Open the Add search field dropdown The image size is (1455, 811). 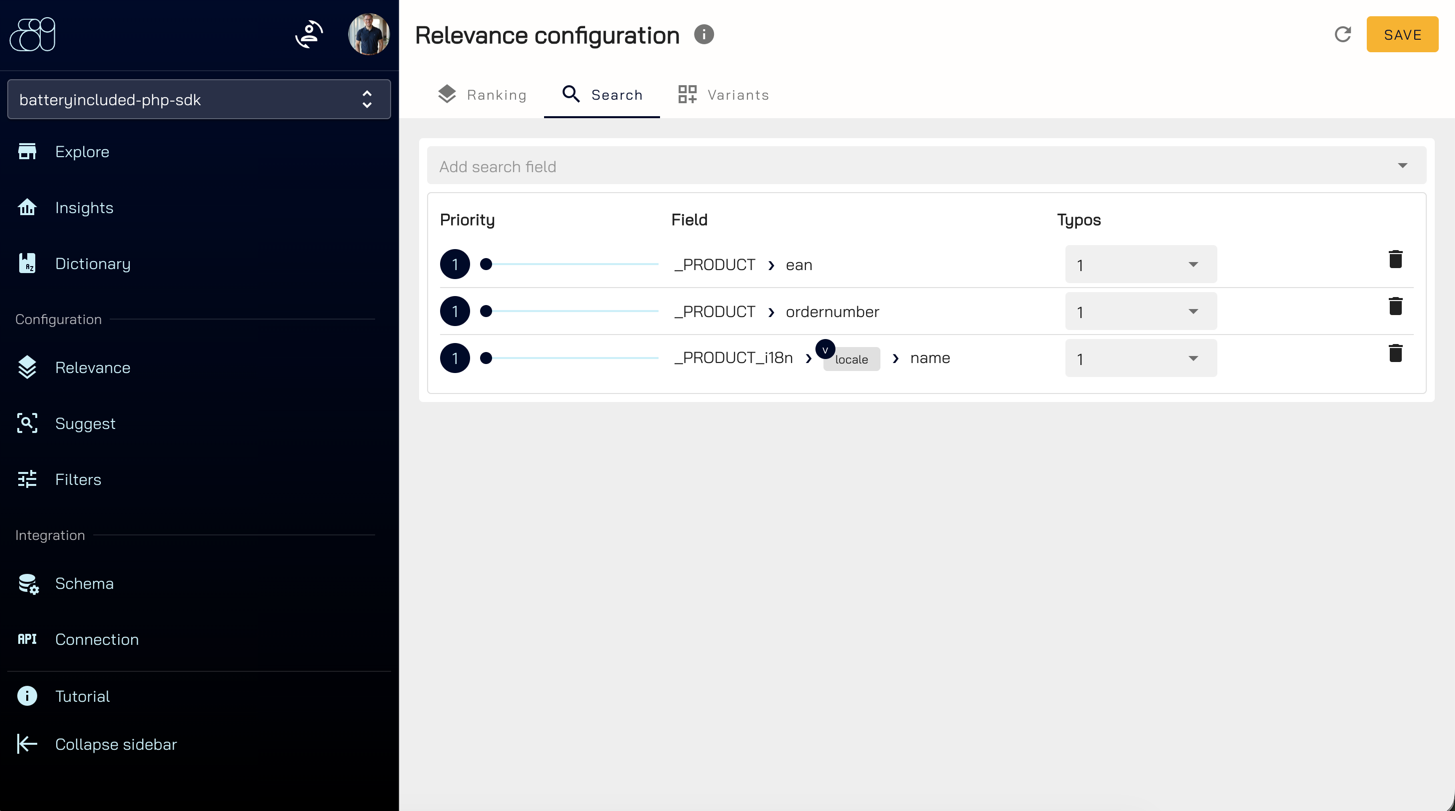926,166
